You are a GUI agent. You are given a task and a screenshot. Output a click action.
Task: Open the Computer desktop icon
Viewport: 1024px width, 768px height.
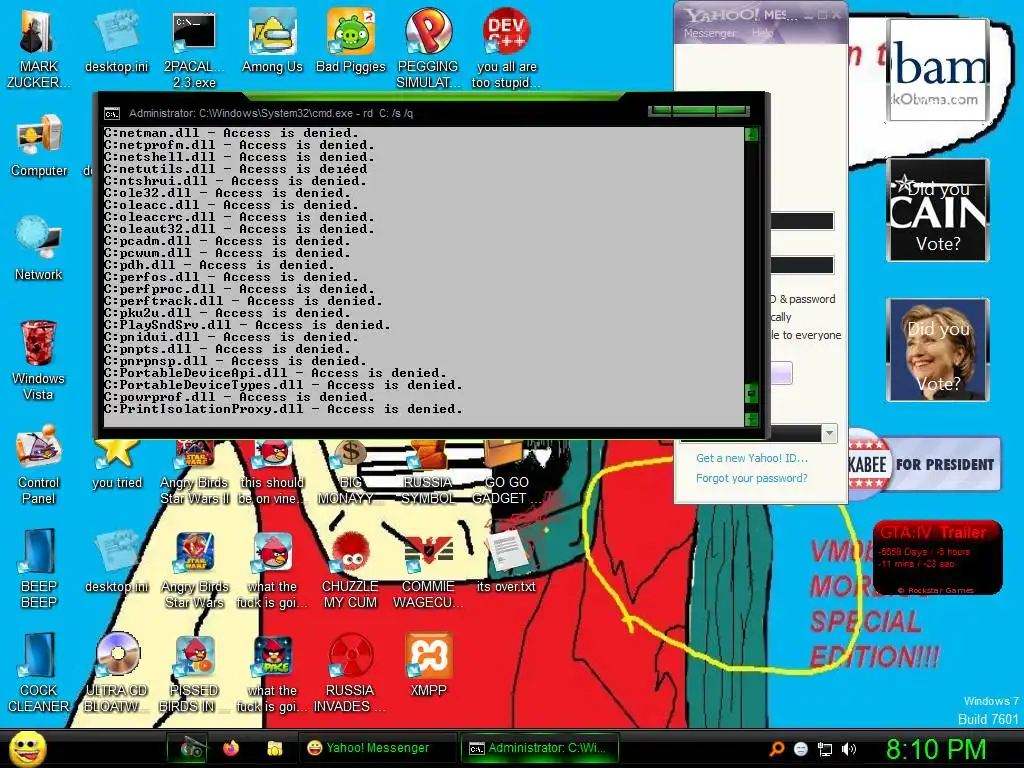(x=39, y=145)
